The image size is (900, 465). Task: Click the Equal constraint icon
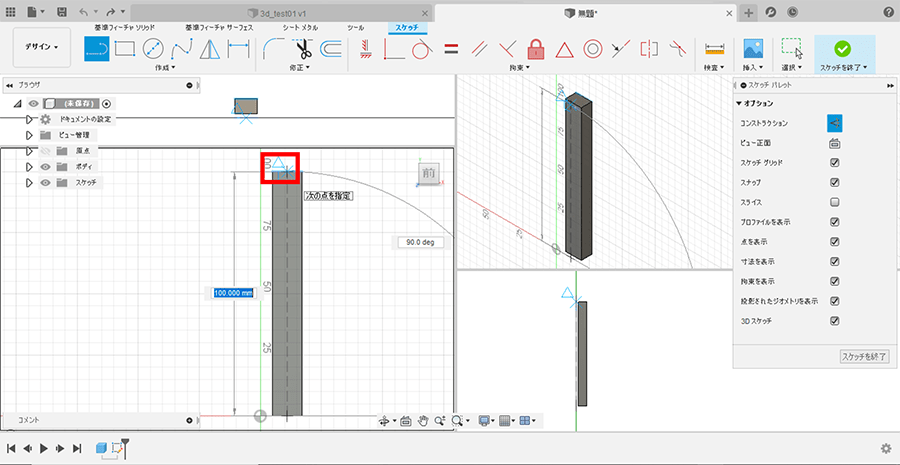click(x=451, y=47)
